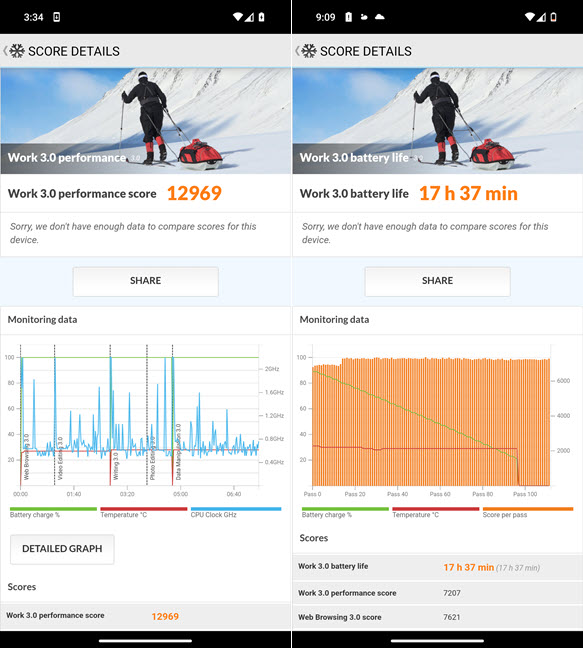
Task: Click the snowflake logo in left screen header
Action: tap(17, 51)
